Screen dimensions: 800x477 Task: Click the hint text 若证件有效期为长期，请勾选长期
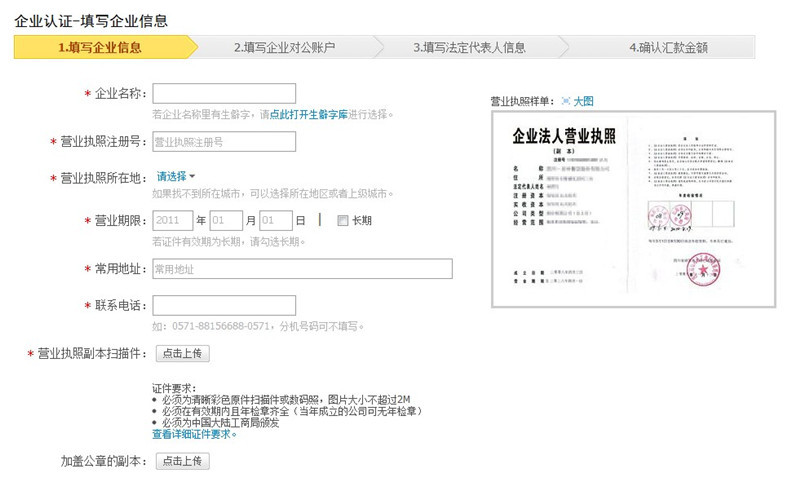[228, 241]
